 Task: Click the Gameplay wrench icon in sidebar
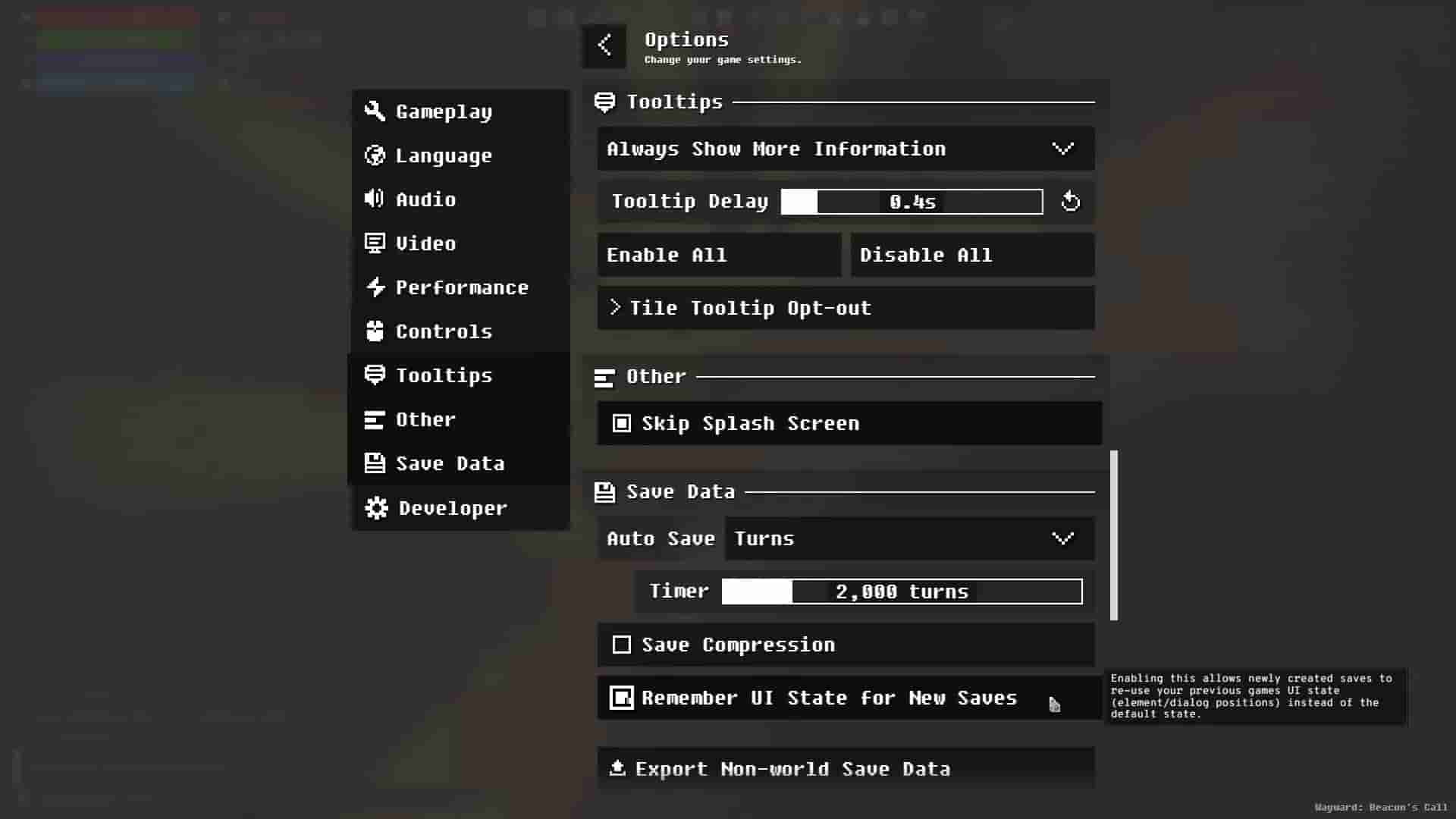pyautogui.click(x=375, y=111)
